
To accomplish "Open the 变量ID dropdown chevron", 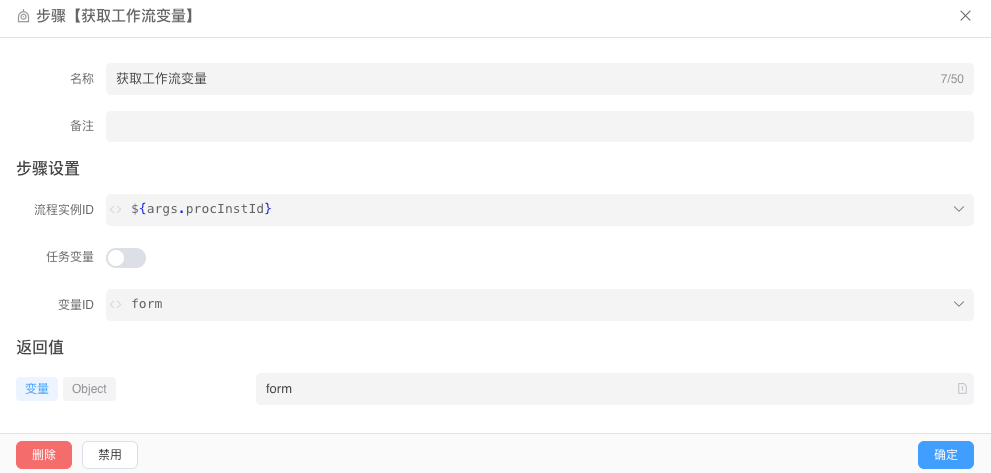I will pyautogui.click(x=958, y=304).
